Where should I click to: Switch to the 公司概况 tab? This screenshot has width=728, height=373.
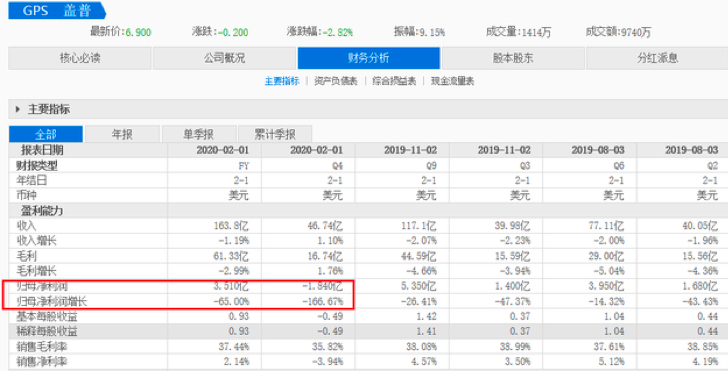coord(224,58)
